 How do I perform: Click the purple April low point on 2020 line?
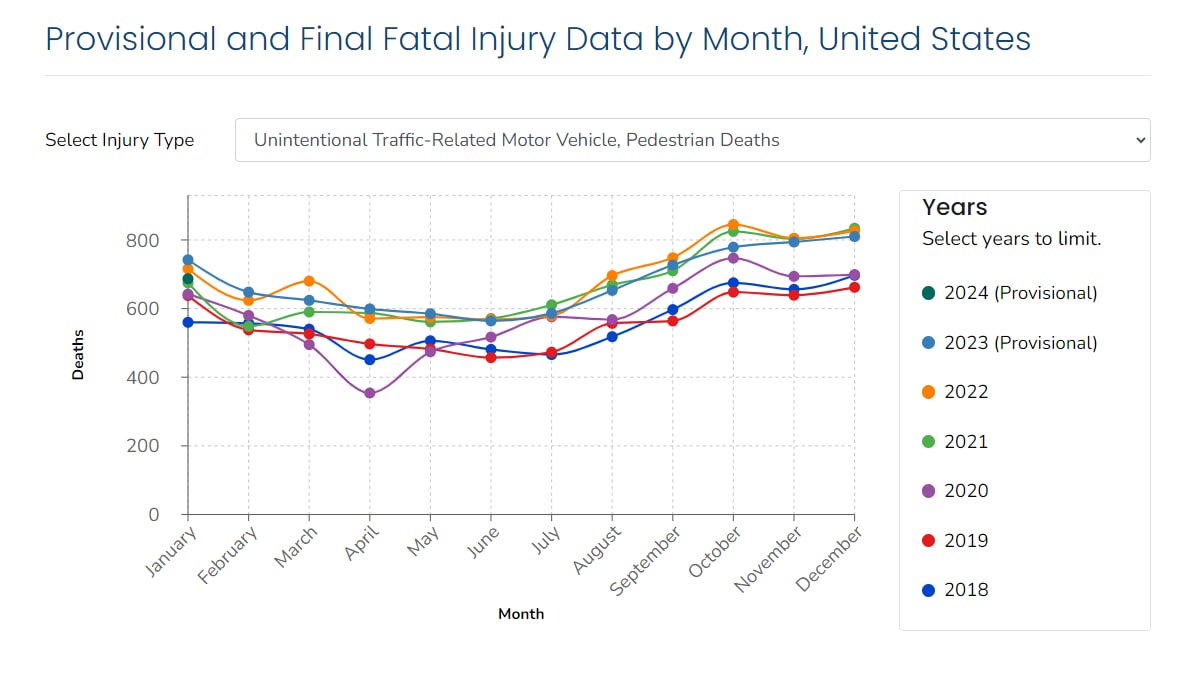coord(370,394)
